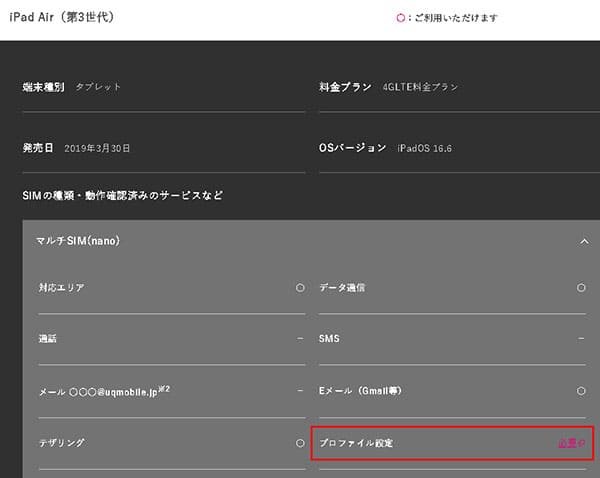Select the iPadOS 16.6 value
Screen dimensions: 600x478
click(x=424, y=148)
